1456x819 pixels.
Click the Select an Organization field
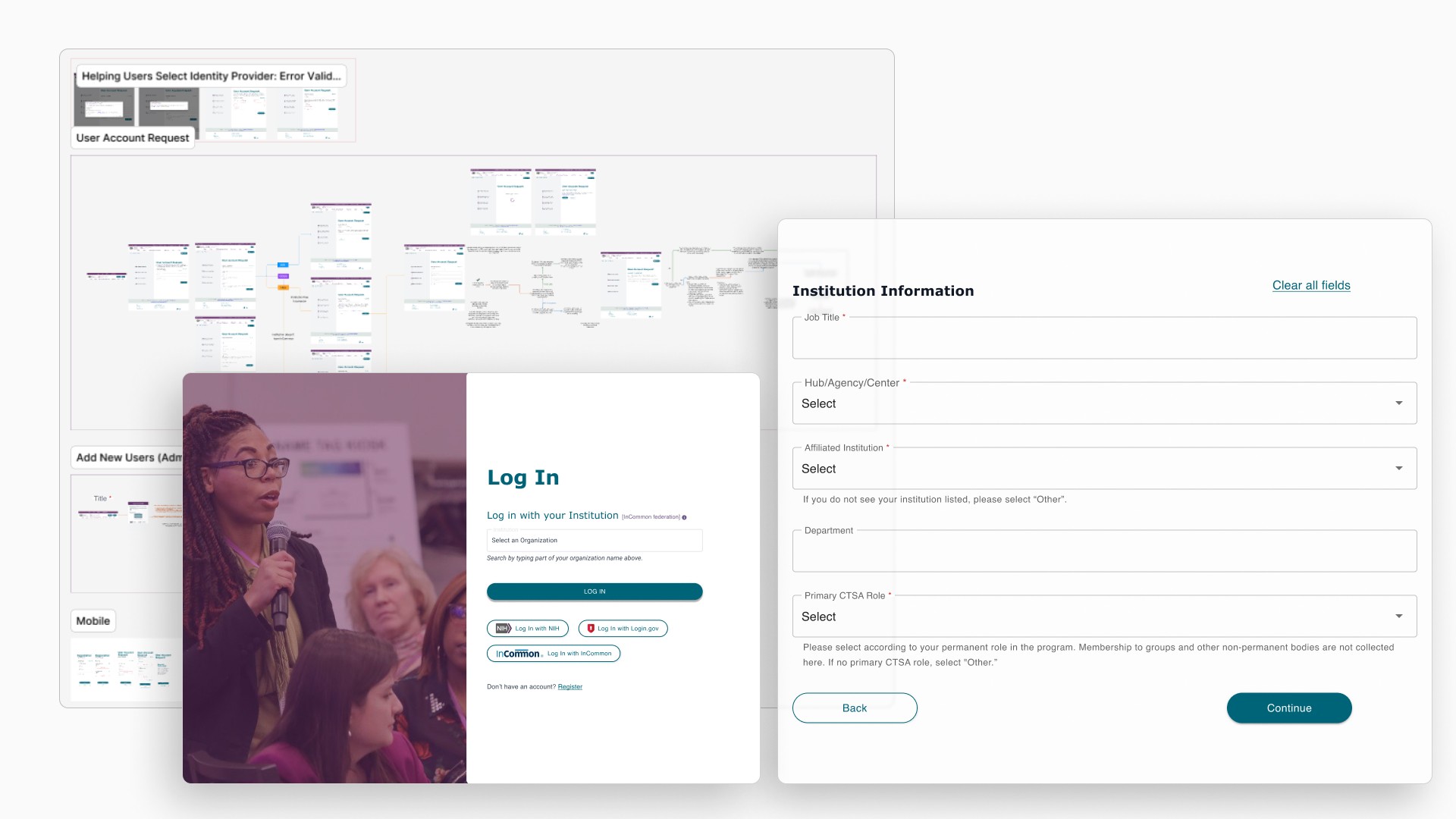coord(594,541)
